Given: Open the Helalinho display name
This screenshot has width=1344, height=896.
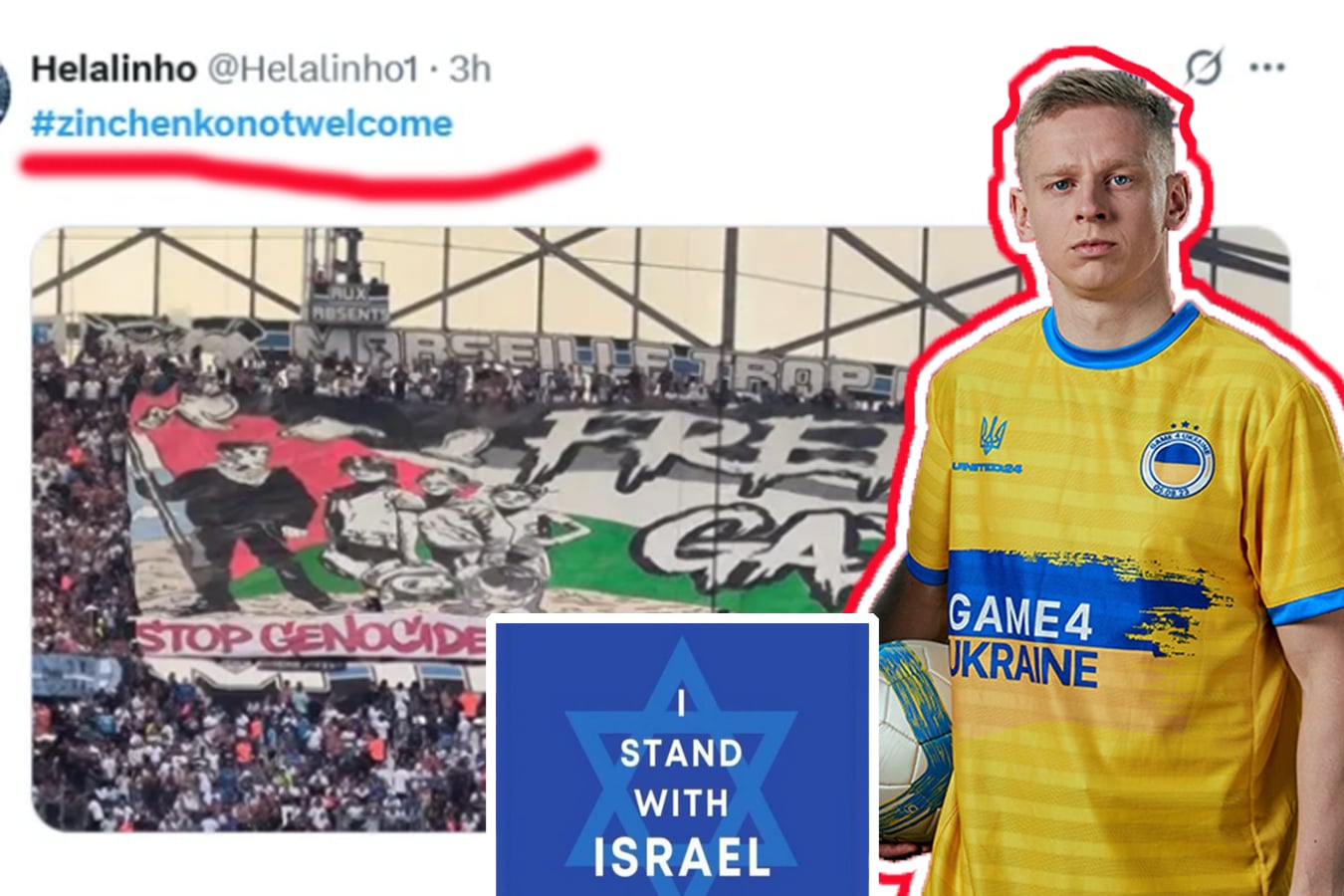Looking at the screenshot, I should pyautogui.click(x=113, y=69).
